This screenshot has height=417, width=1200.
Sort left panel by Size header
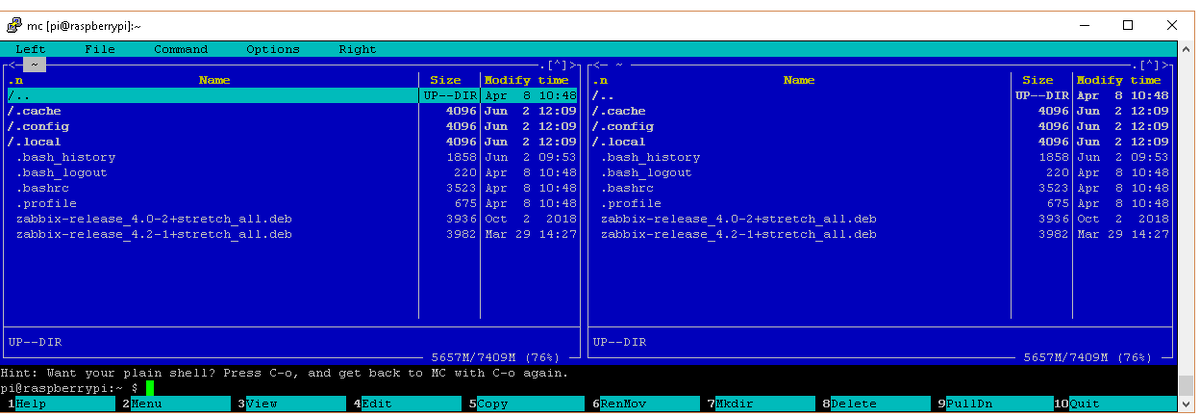pos(446,80)
